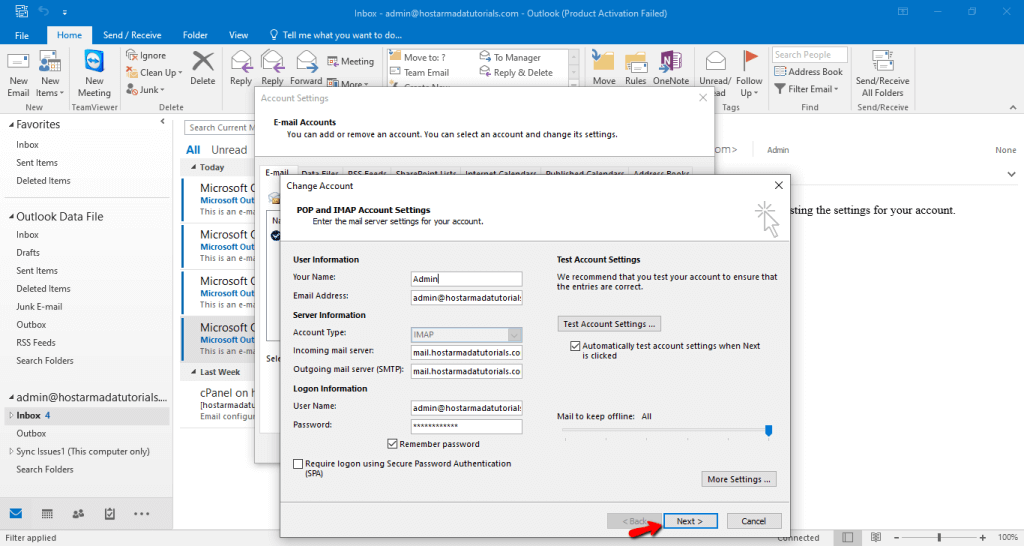Collapse the admin@hostarmadatutorials account tree
The image size is (1024, 546).
(x=11, y=398)
